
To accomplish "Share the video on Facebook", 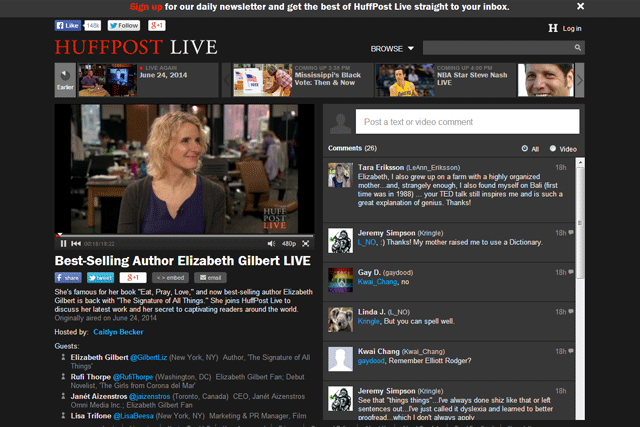I will pos(68,278).
